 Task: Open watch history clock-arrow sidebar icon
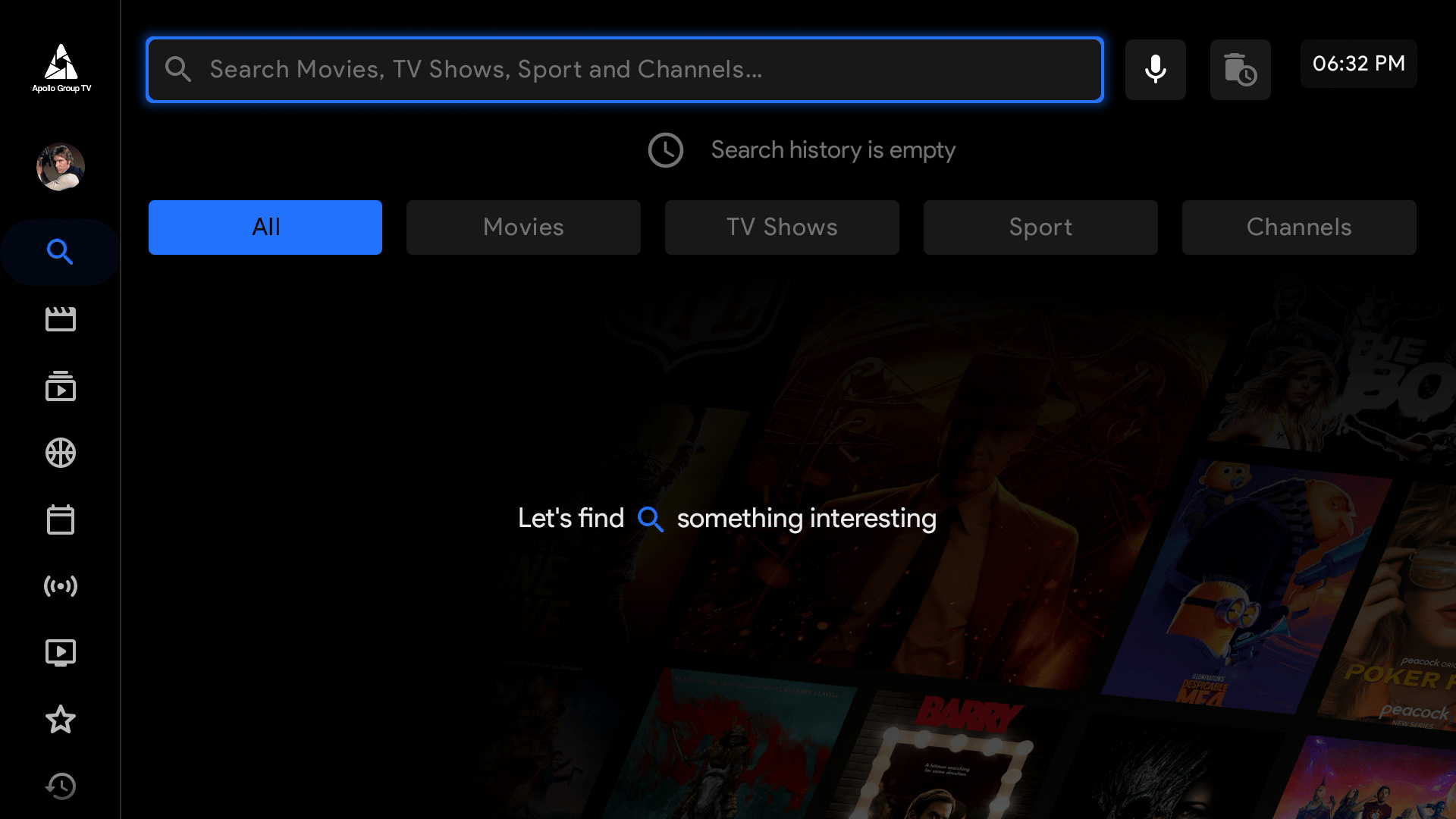pyautogui.click(x=61, y=786)
